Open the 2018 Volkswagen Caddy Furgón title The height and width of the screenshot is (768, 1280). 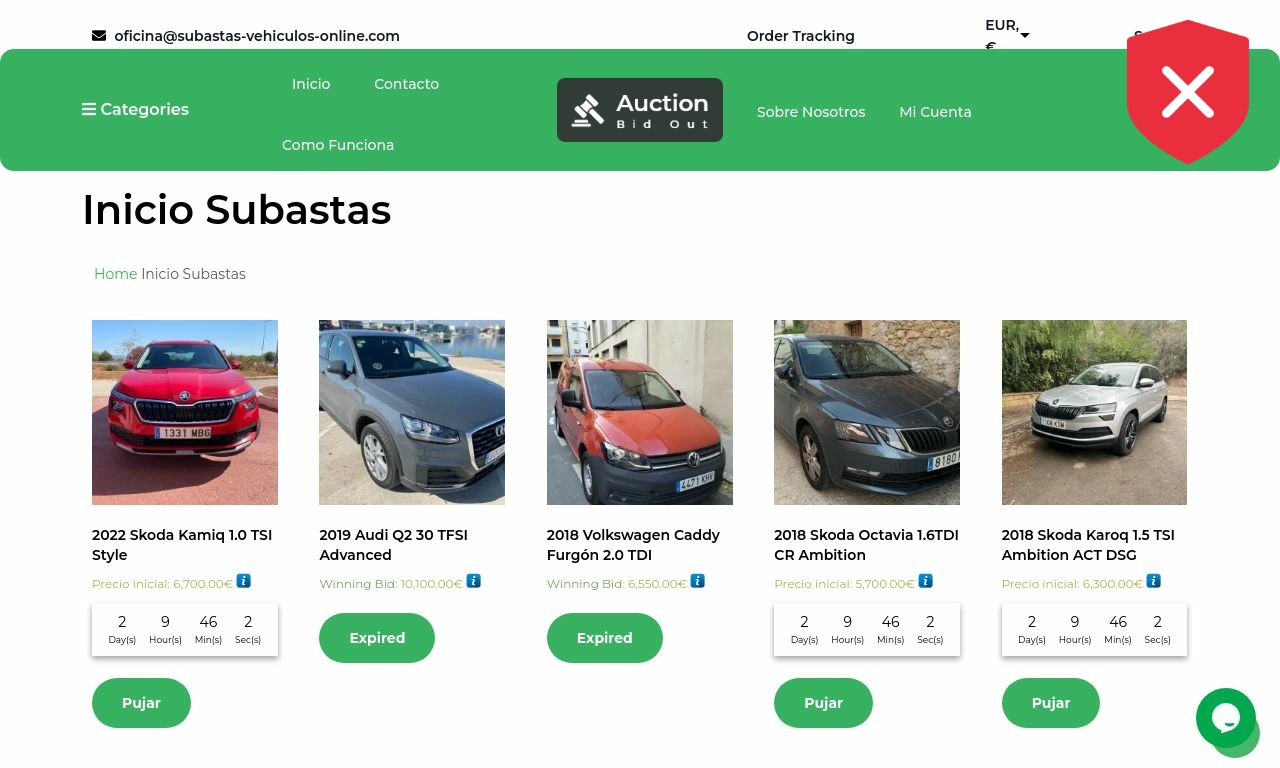click(633, 545)
